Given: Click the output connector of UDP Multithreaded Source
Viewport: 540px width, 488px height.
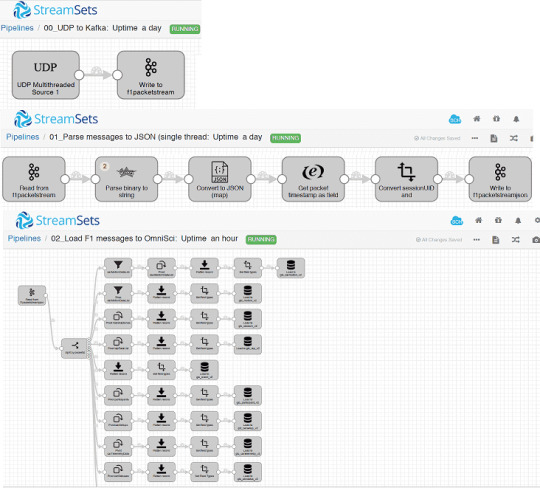Looking at the screenshot, I should [x=79, y=75].
